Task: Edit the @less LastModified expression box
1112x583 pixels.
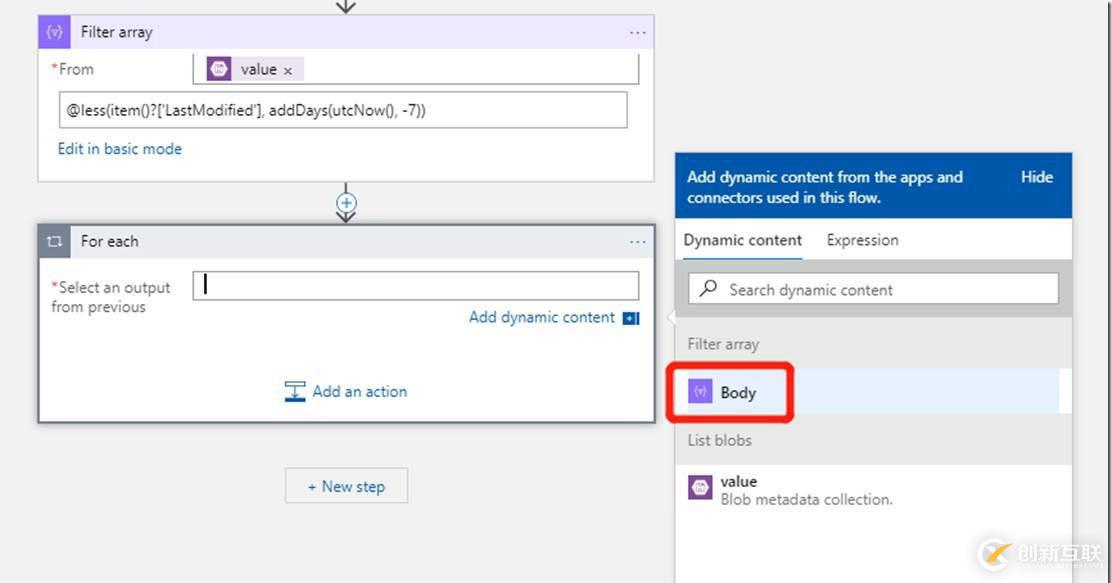Action: 343,110
